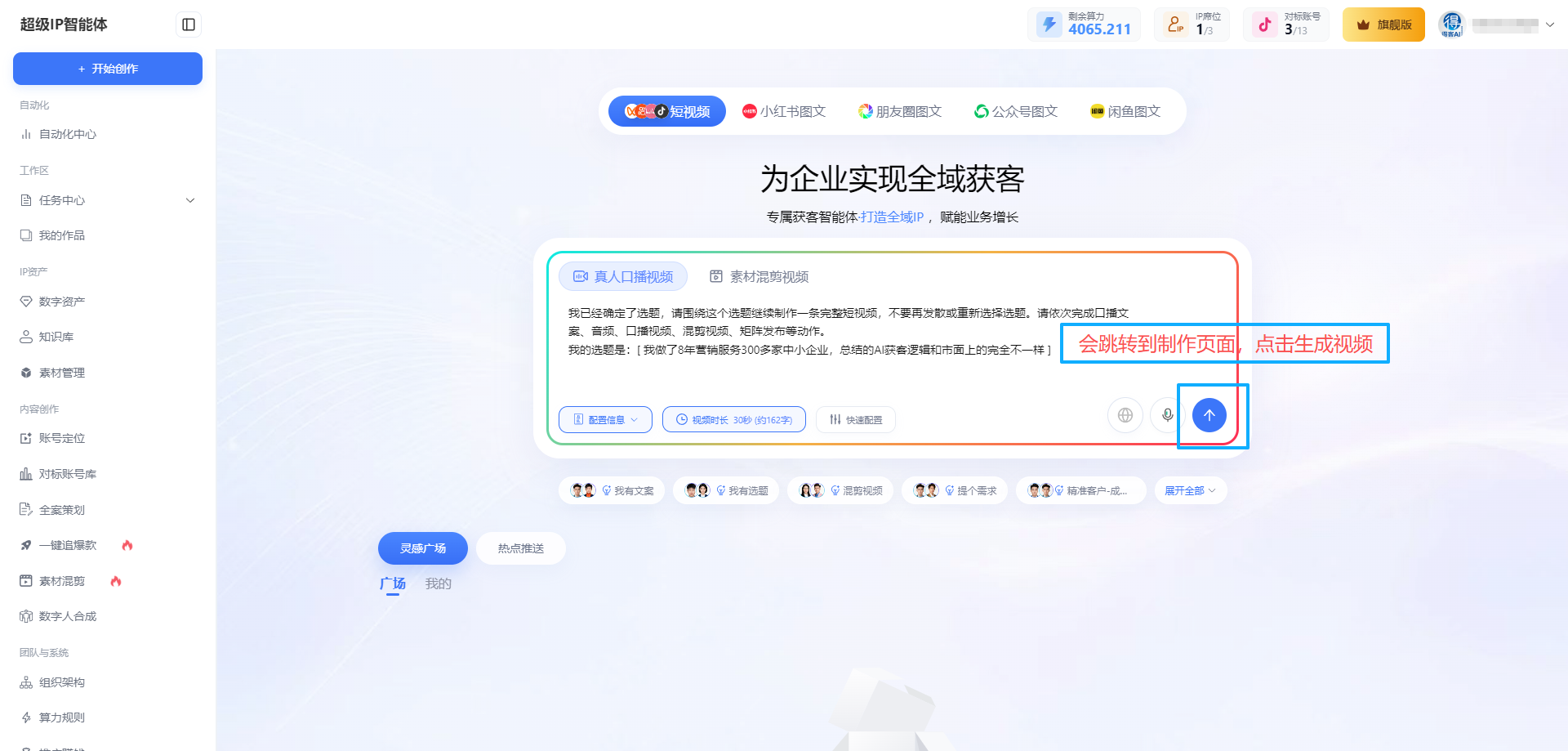This screenshot has width=1568, height=751.
Task: Open user account dropdown arrow
Action: (1549, 25)
